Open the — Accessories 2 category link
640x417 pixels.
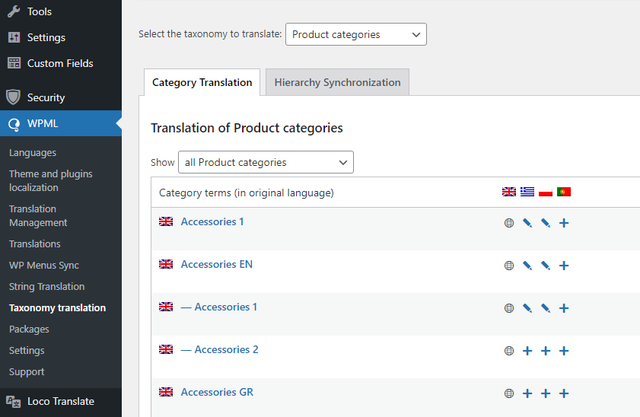click(x=220, y=350)
